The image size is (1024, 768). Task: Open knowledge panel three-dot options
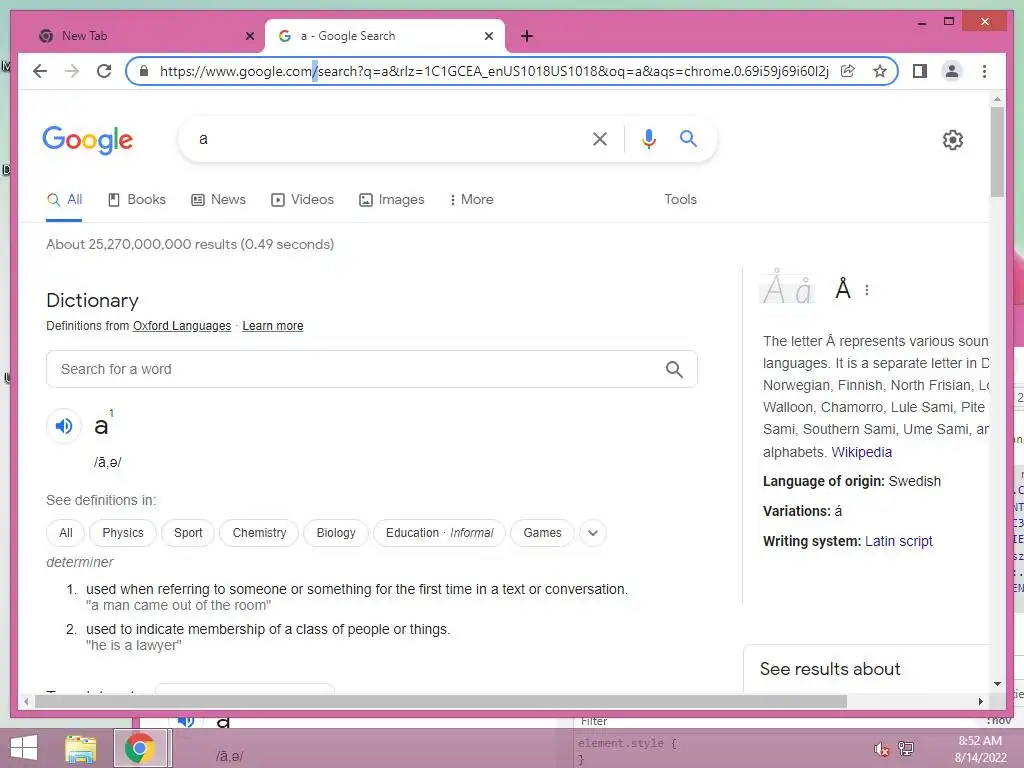[867, 291]
